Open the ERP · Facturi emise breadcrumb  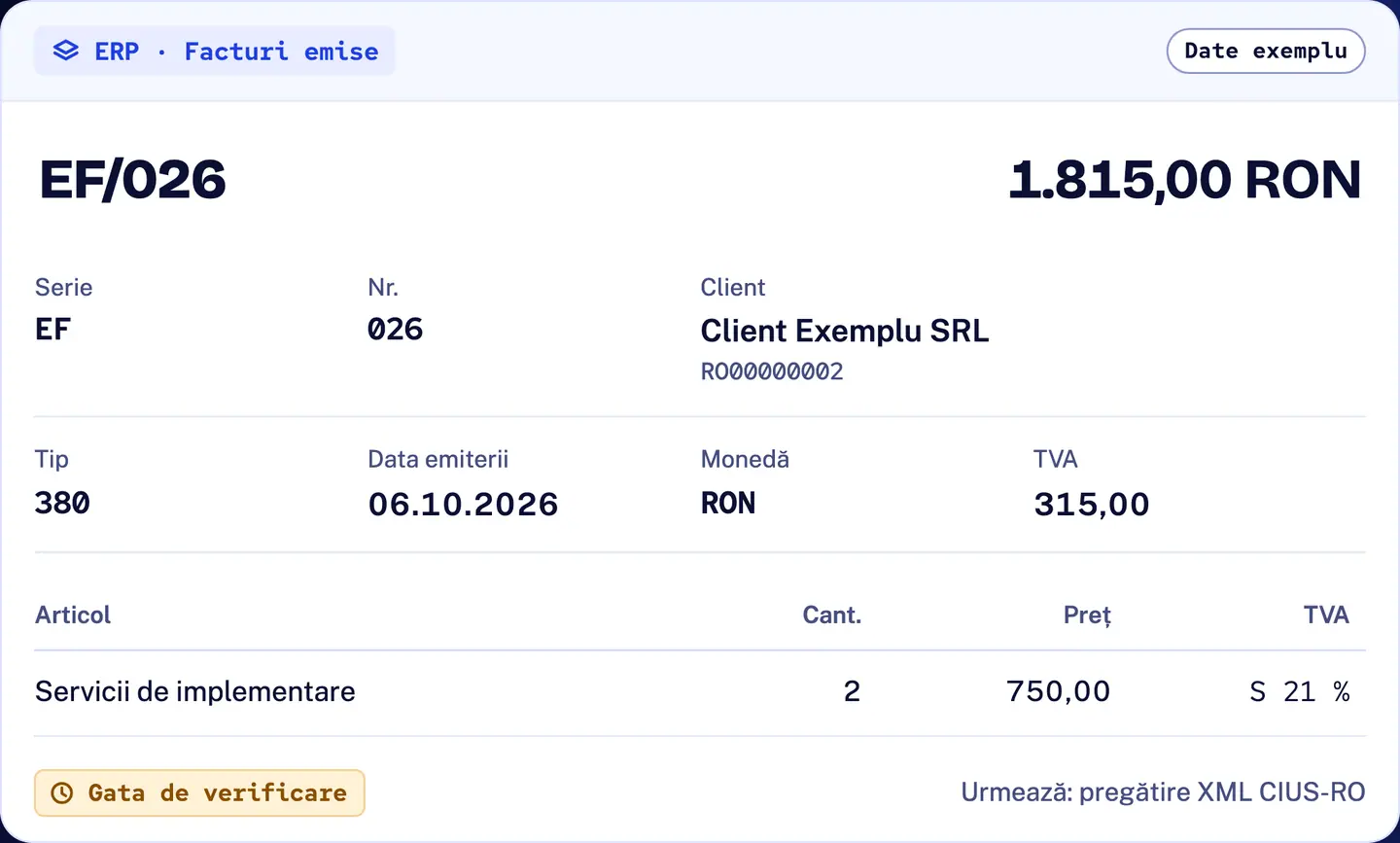pos(215,51)
